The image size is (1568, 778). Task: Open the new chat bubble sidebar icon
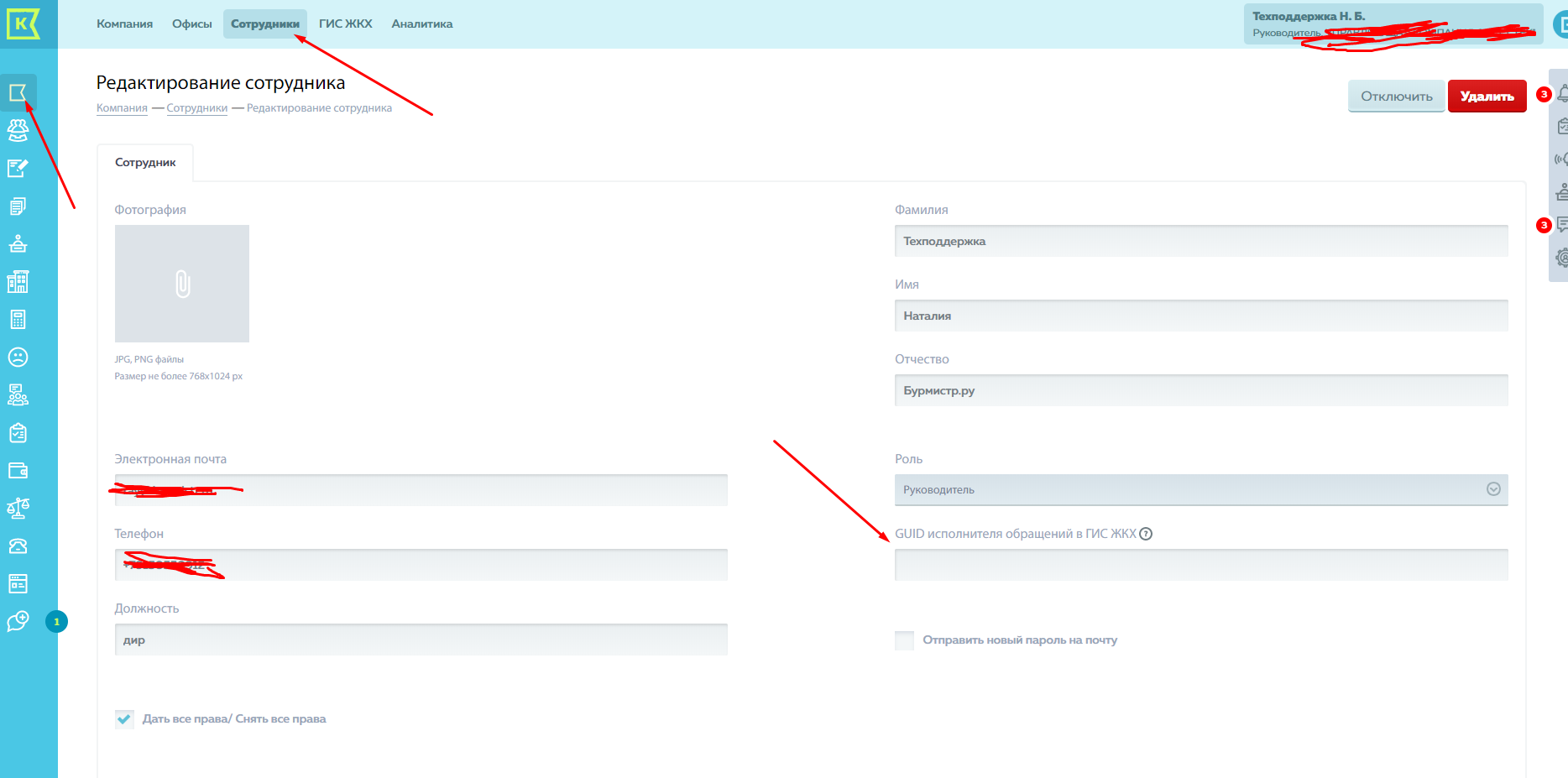(18, 621)
